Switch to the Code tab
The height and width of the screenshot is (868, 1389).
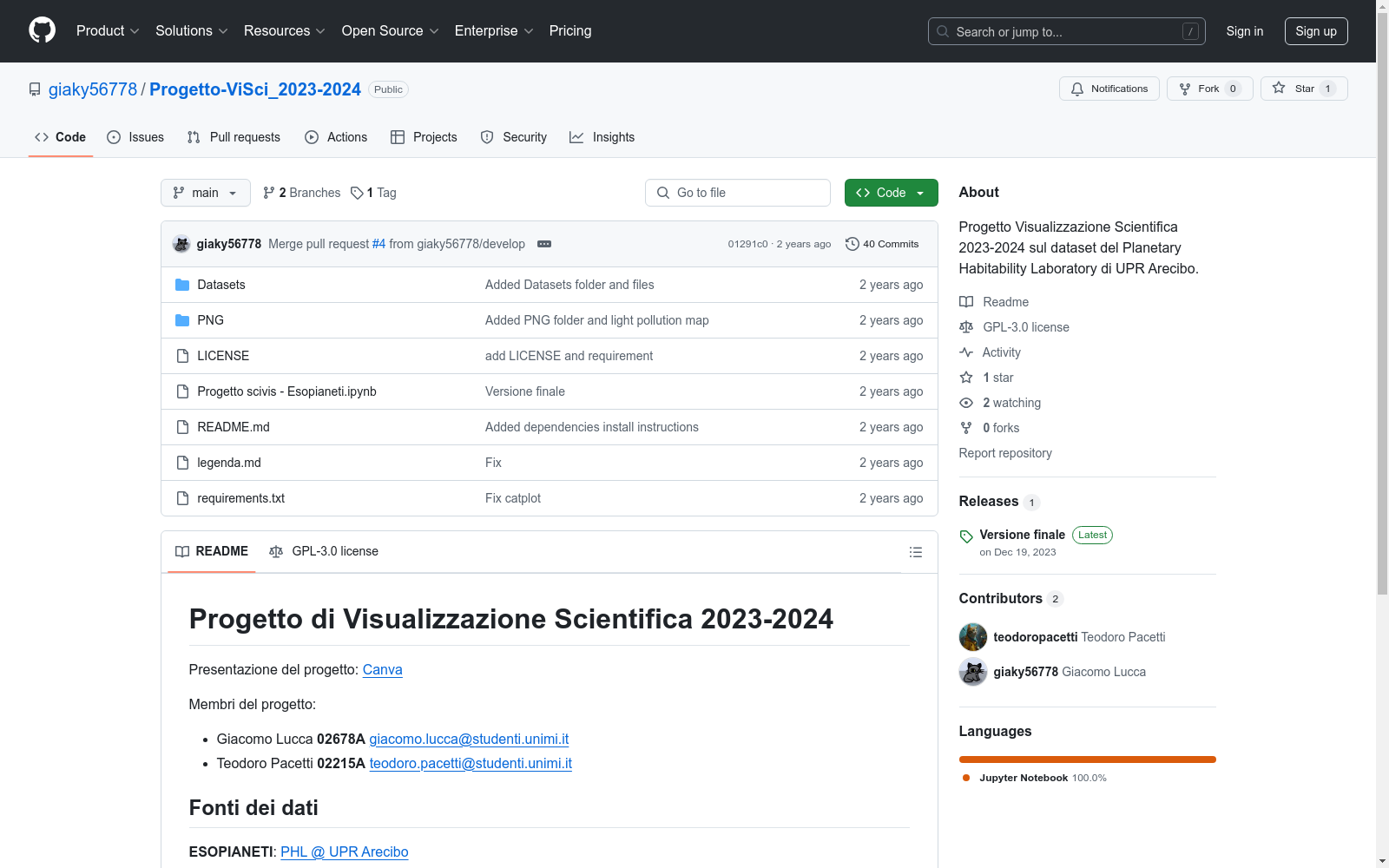(x=61, y=137)
